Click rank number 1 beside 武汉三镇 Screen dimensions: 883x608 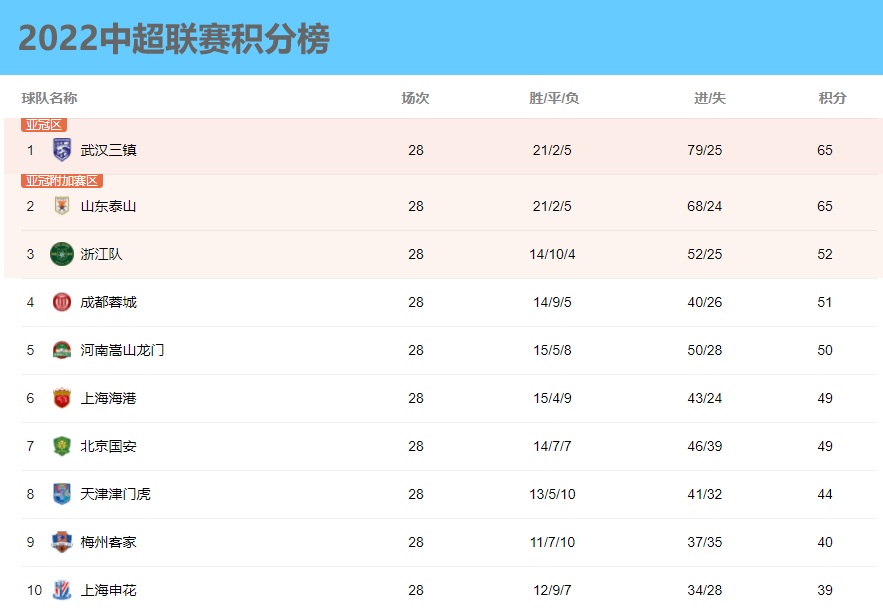pos(30,150)
